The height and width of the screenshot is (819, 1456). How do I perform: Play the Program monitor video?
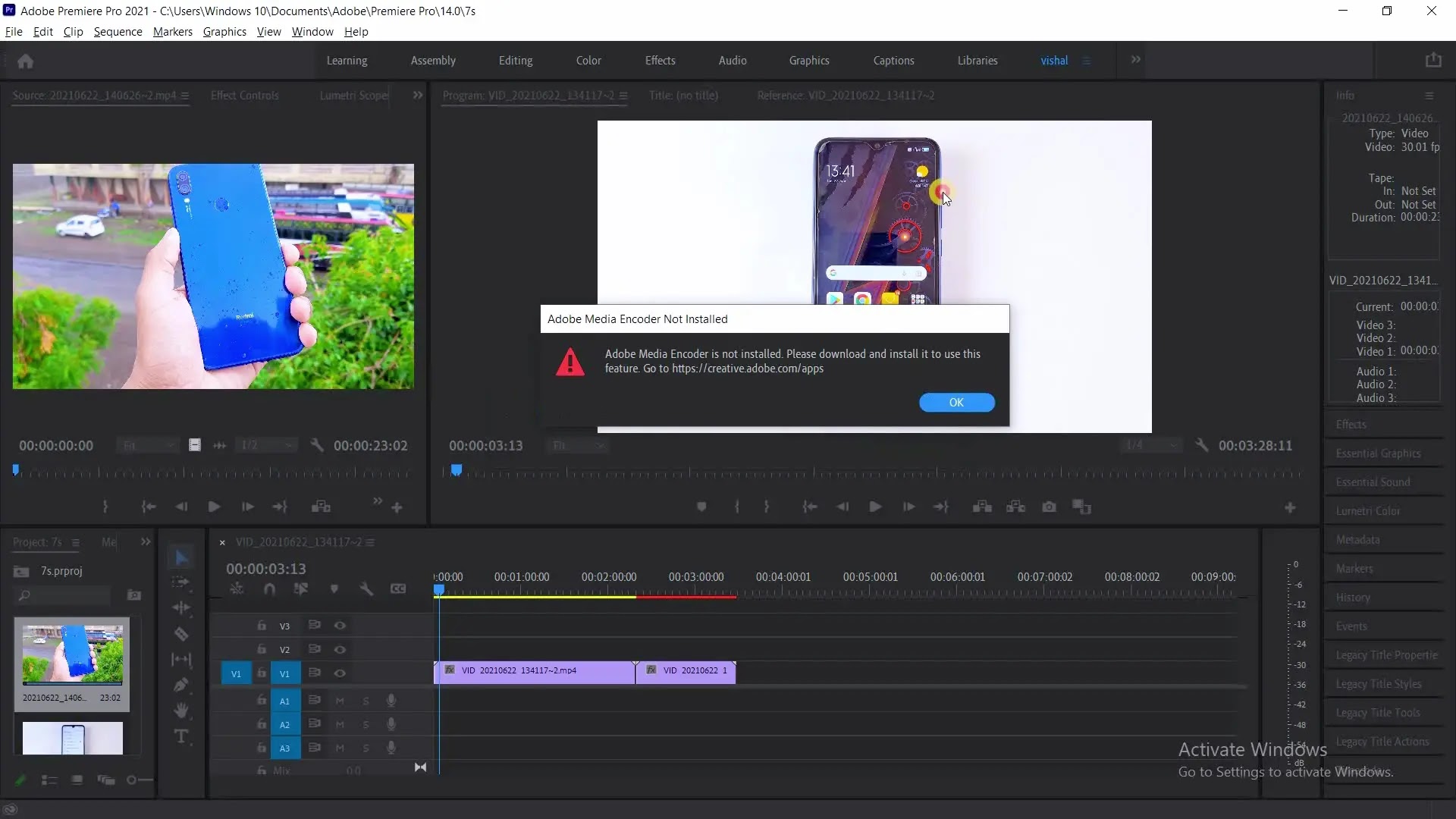click(x=875, y=507)
